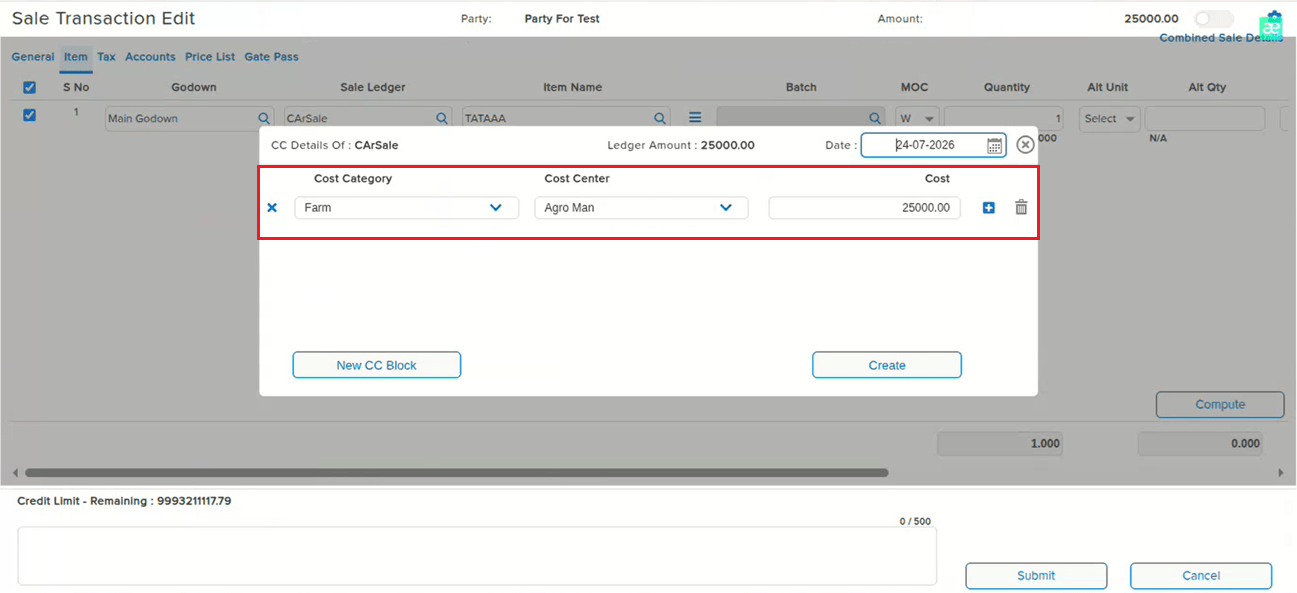Search godowns via the Main Godown magnifier icon
1297x593 pixels.
pos(264,118)
